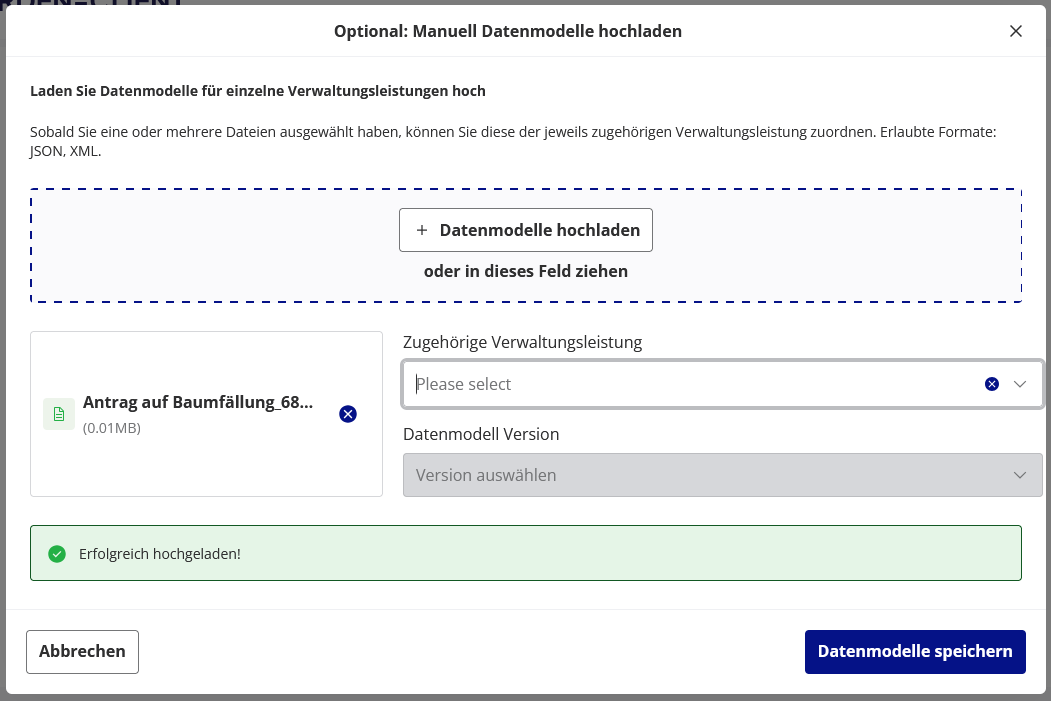Click the Zugehörige Verwaltungsleistung label

click(522, 342)
